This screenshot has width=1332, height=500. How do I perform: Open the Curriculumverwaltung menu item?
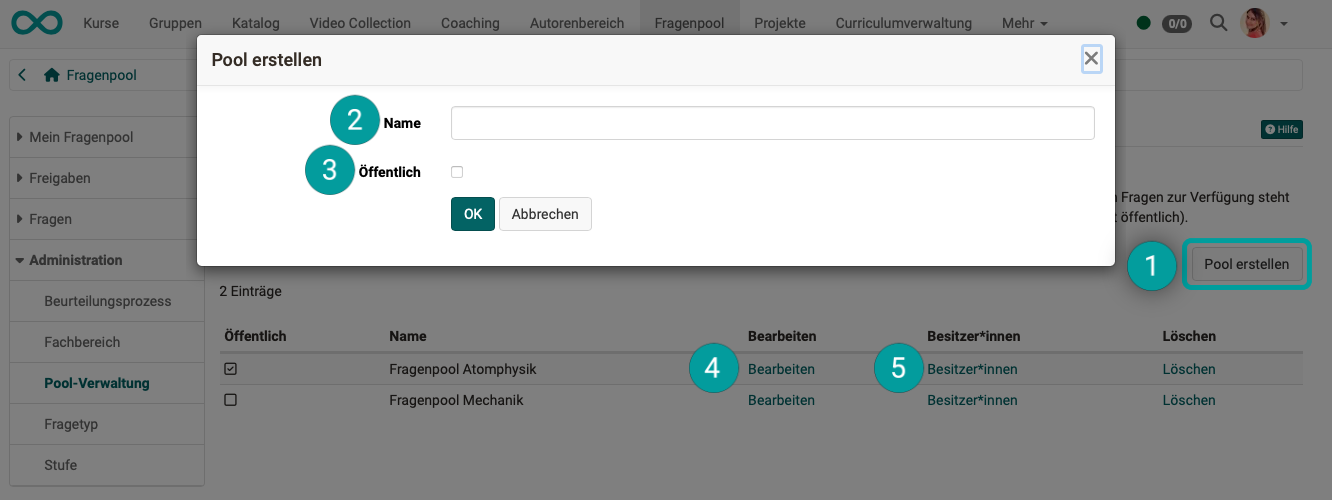point(903,22)
